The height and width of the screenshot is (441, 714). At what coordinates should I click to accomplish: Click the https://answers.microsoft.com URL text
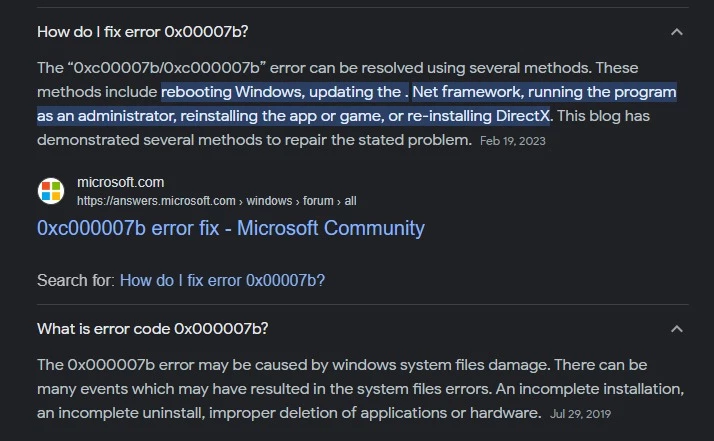coord(156,201)
